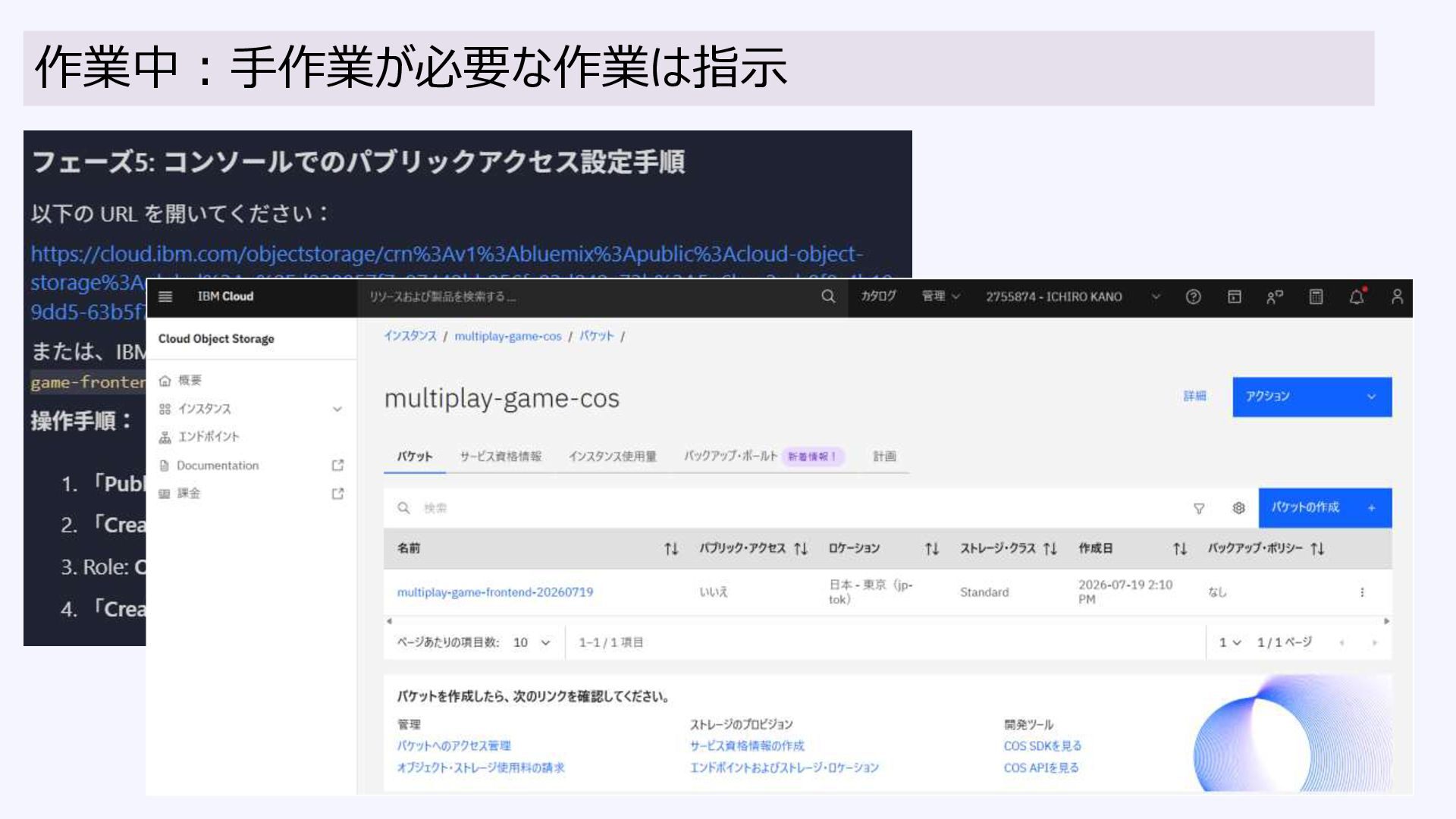
Task: Click the 課金 external-link icon
Action: click(x=337, y=494)
